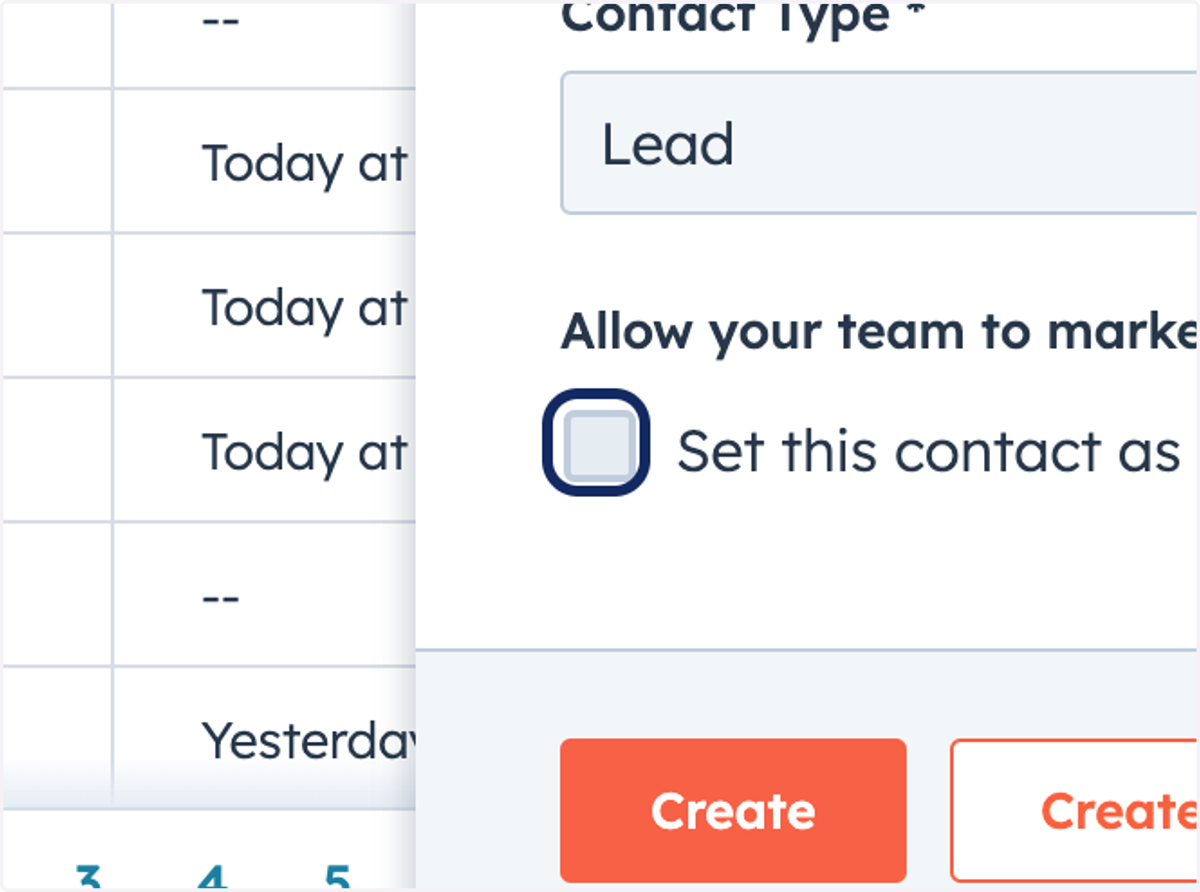Open the Contact Type dropdown showing Lead
The height and width of the screenshot is (892, 1200).
(880, 143)
